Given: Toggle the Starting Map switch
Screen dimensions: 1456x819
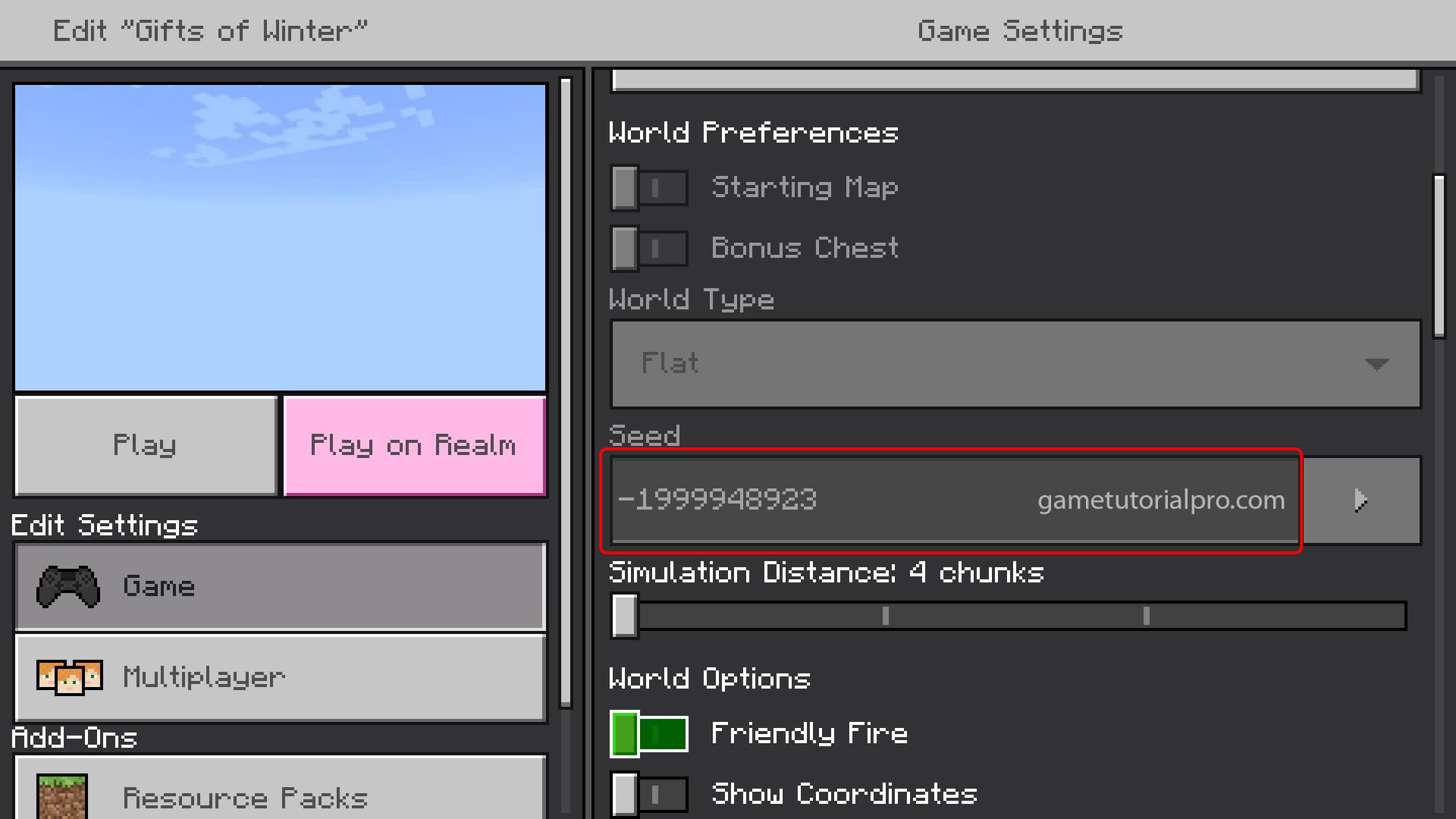Looking at the screenshot, I should point(648,188).
